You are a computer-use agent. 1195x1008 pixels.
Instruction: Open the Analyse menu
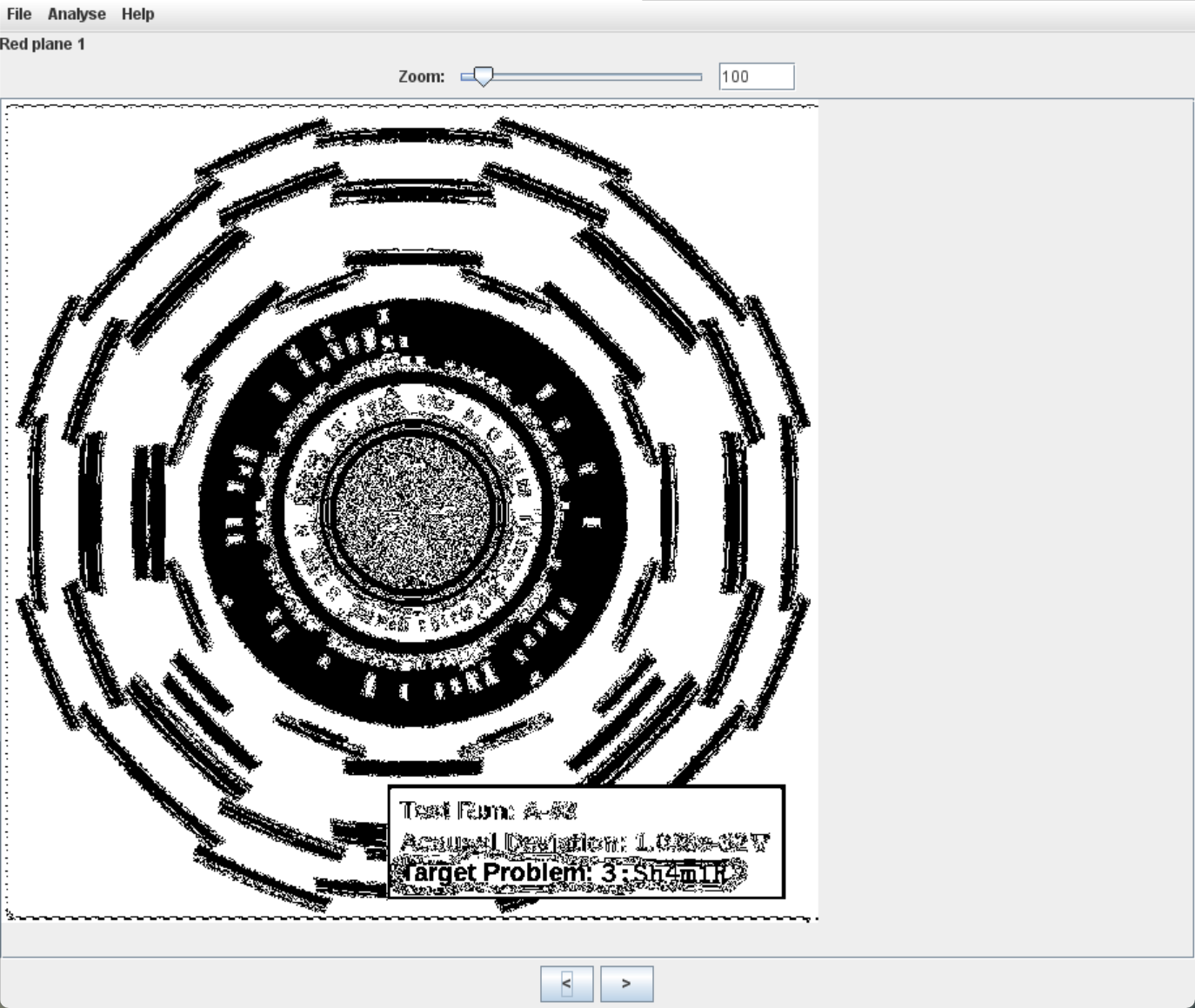(77, 14)
